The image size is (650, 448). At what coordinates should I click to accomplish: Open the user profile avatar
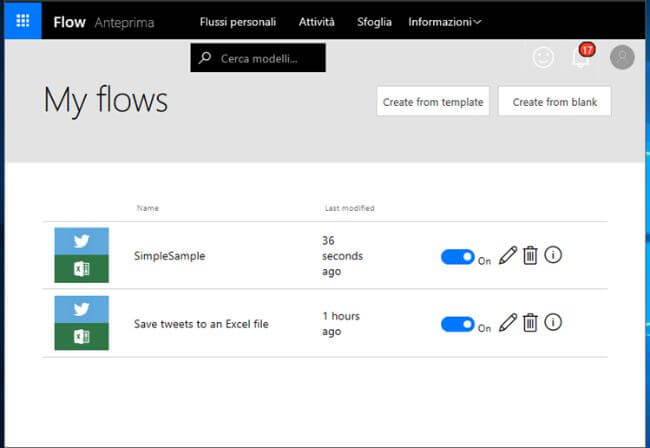tap(622, 58)
